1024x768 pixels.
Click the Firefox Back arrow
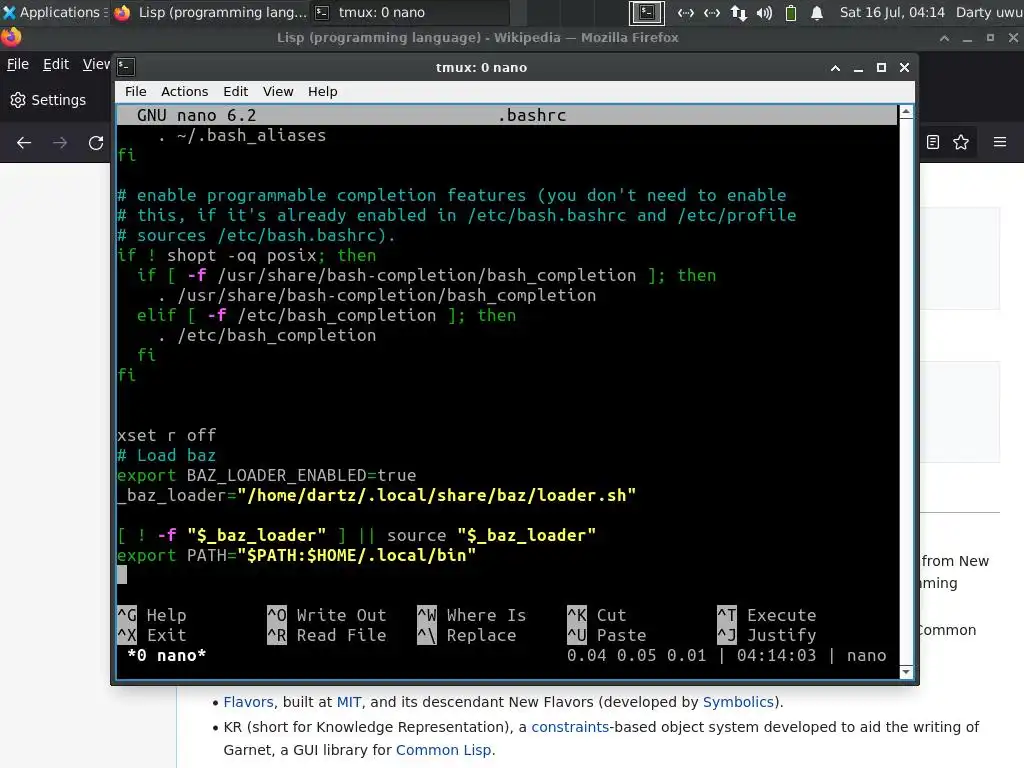[24, 142]
